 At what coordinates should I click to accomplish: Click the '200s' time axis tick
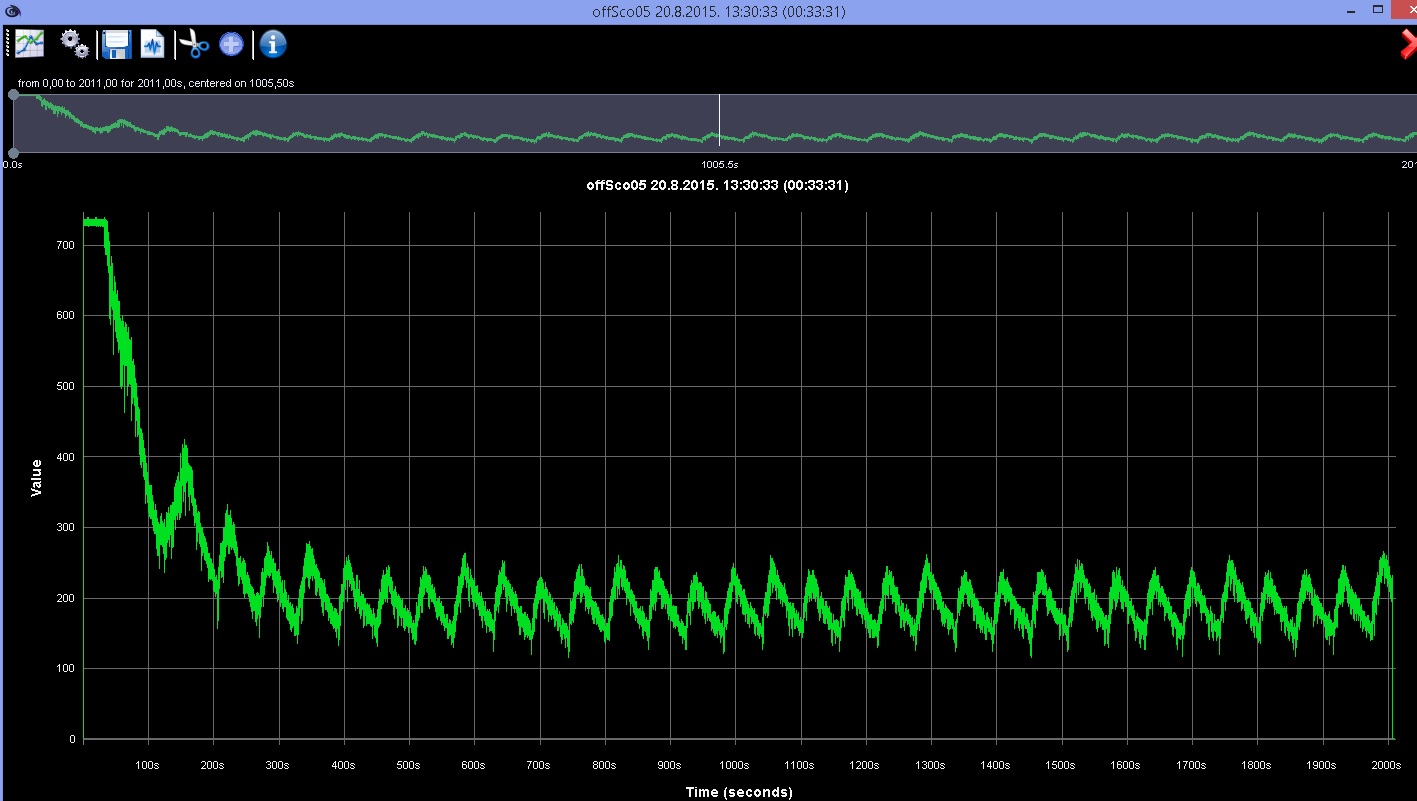point(213,765)
